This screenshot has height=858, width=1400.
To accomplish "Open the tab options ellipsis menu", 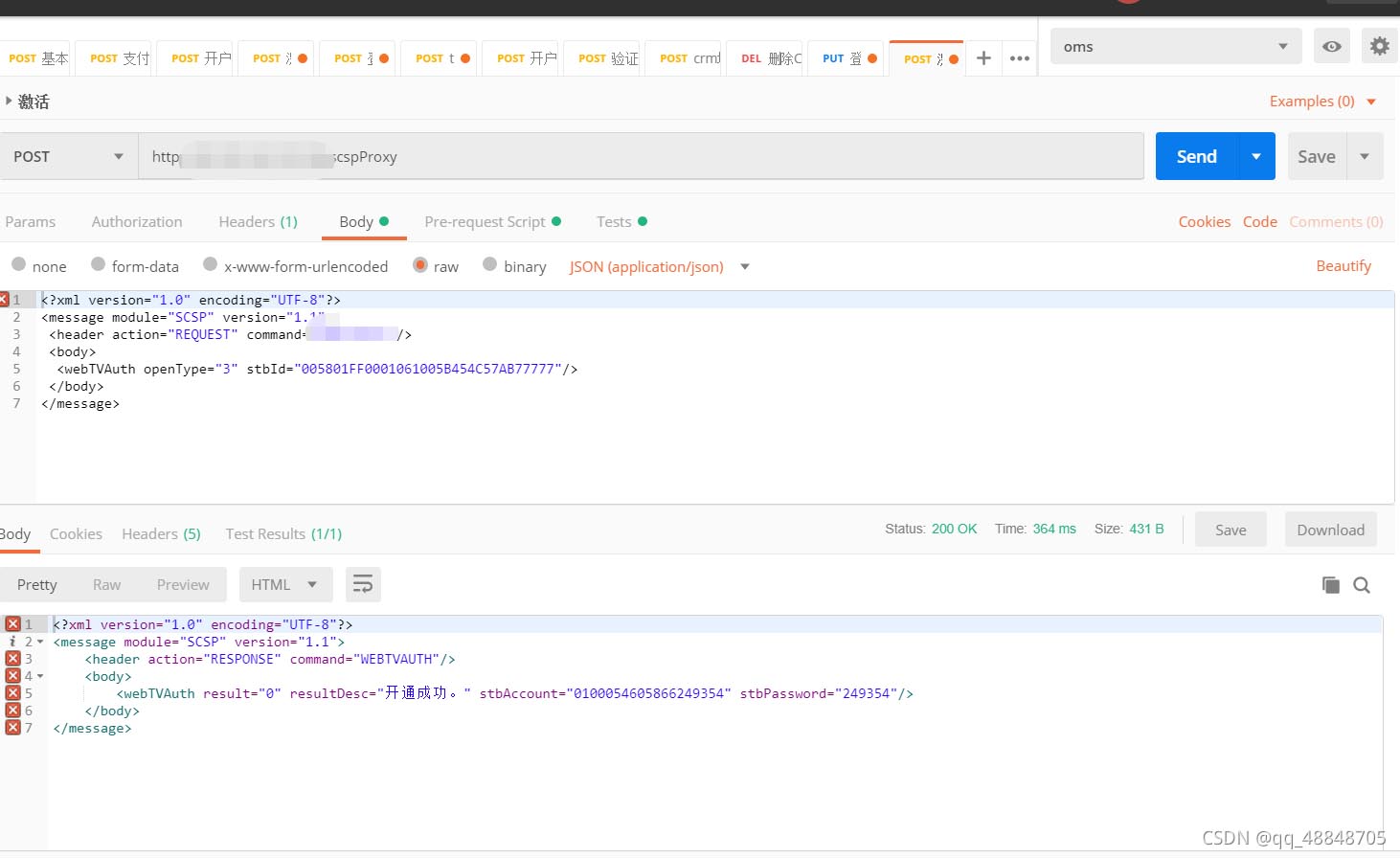I will (x=1020, y=58).
